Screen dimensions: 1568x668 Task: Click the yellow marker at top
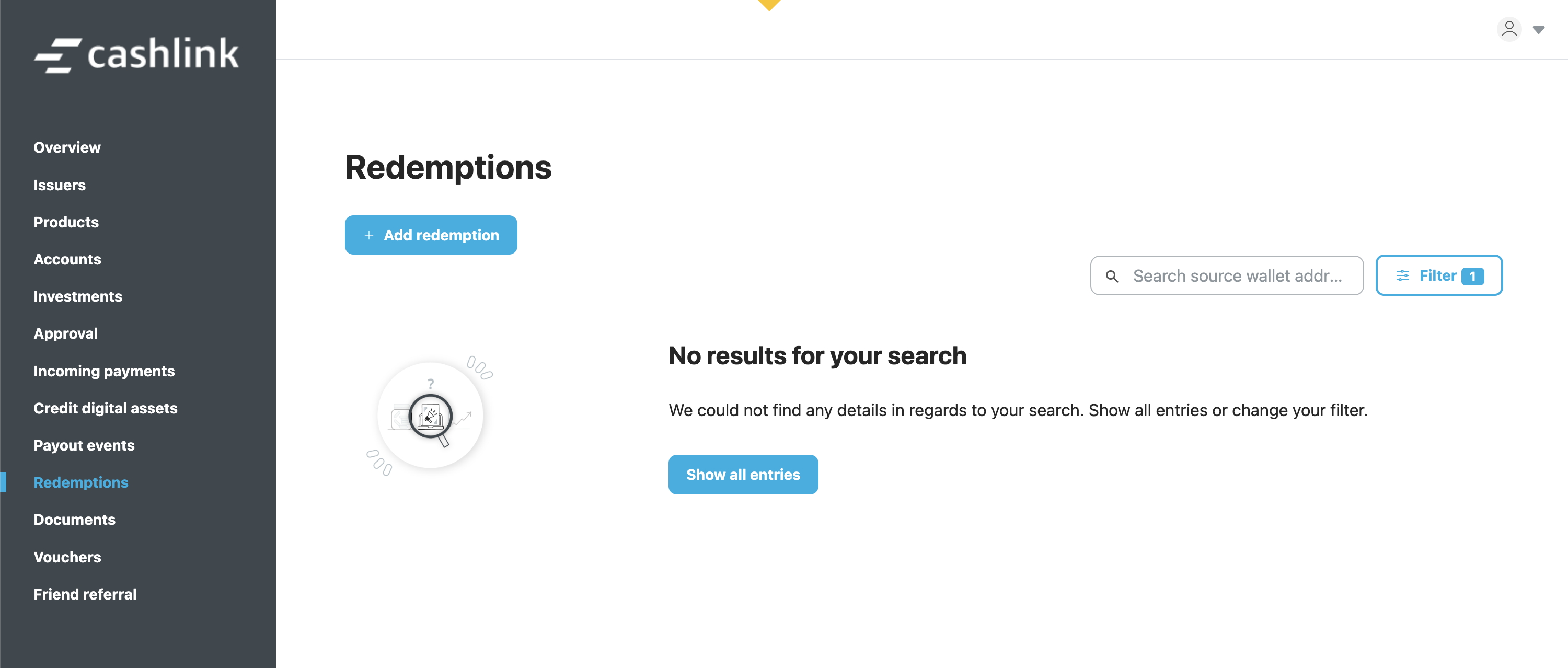[x=769, y=5]
